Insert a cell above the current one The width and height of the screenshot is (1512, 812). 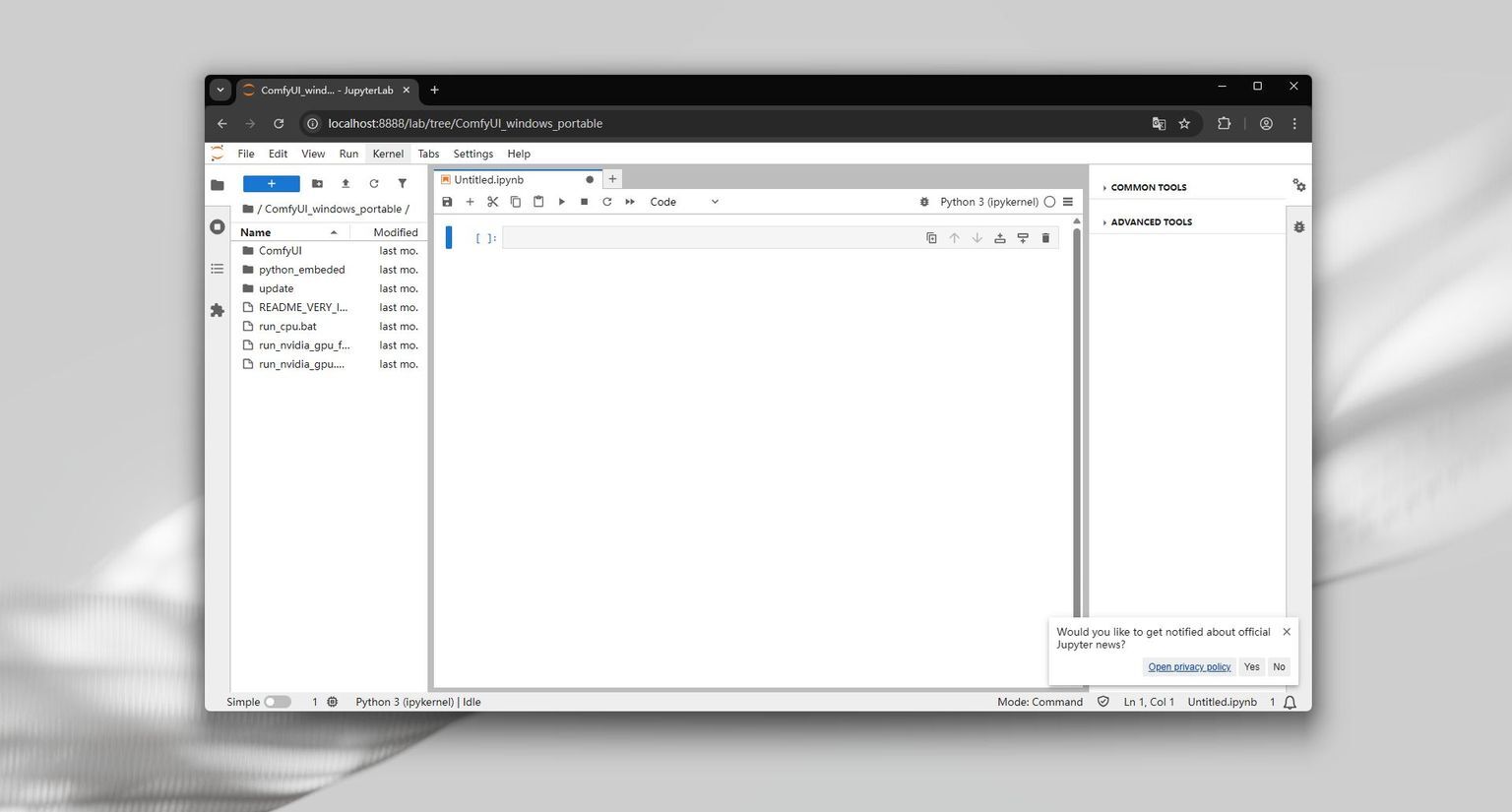1000,238
